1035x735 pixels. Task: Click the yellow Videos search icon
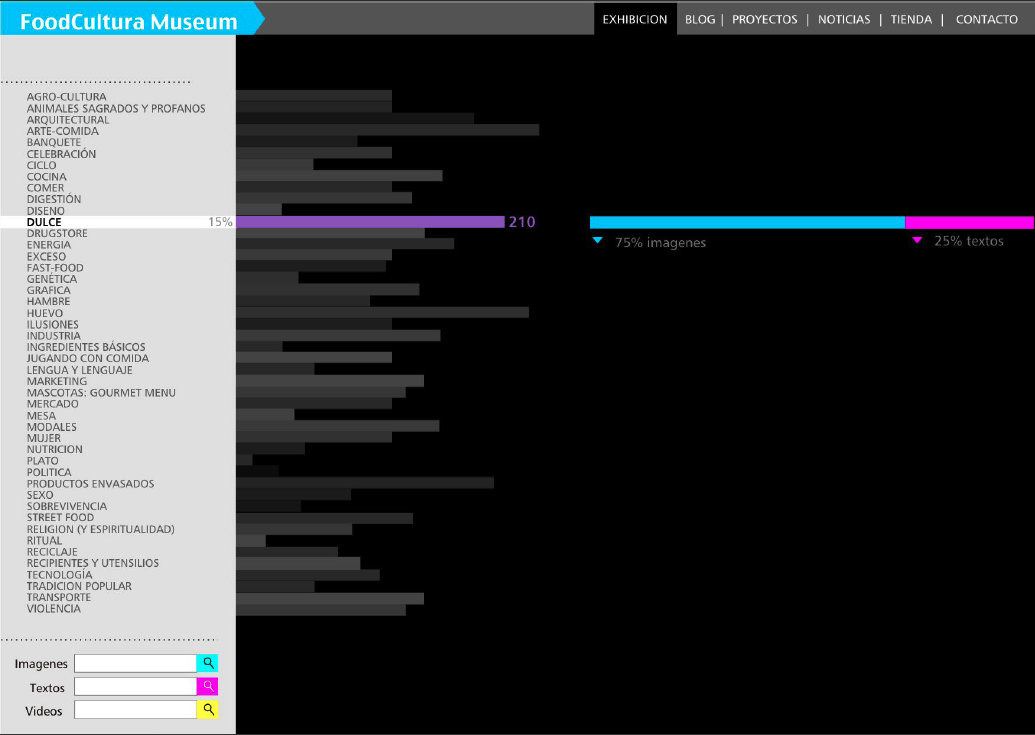click(x=207, y=709)
